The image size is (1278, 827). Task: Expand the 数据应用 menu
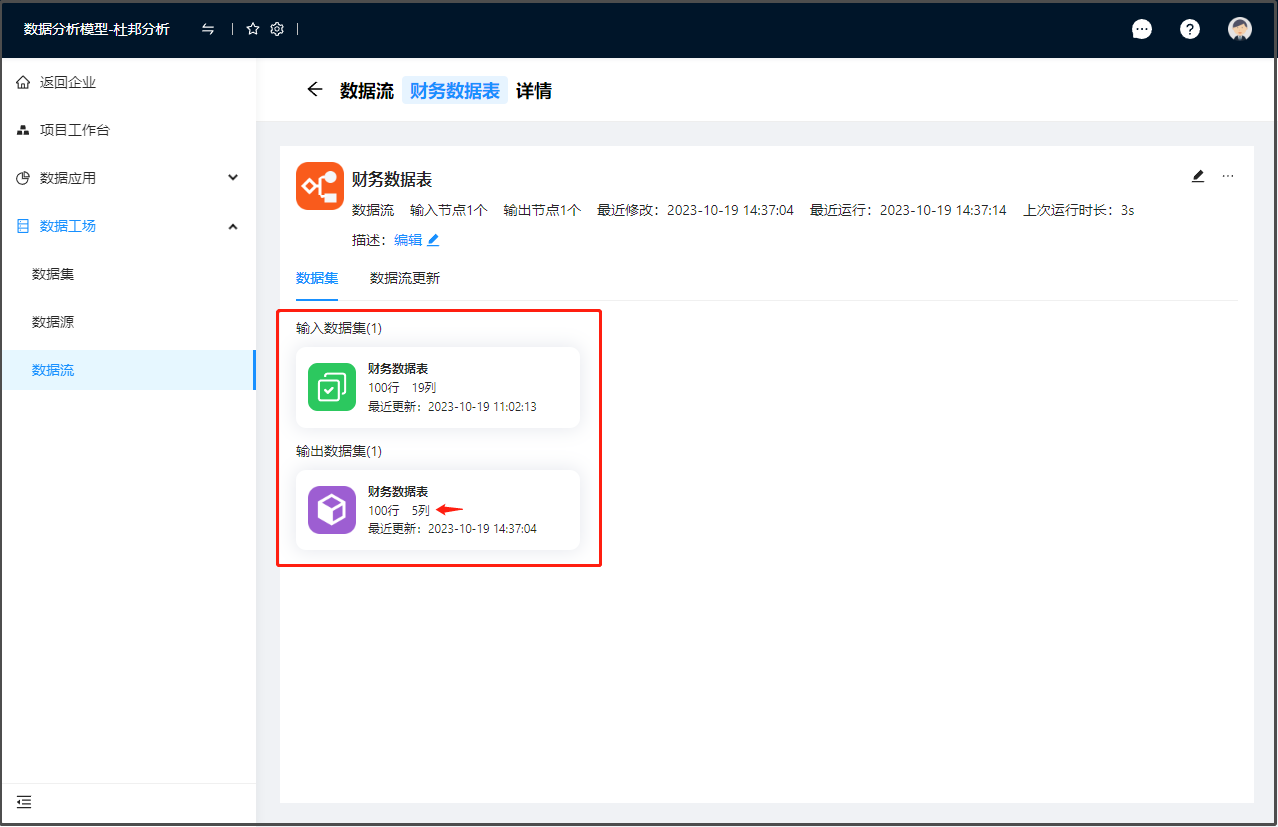pos(128,178)
